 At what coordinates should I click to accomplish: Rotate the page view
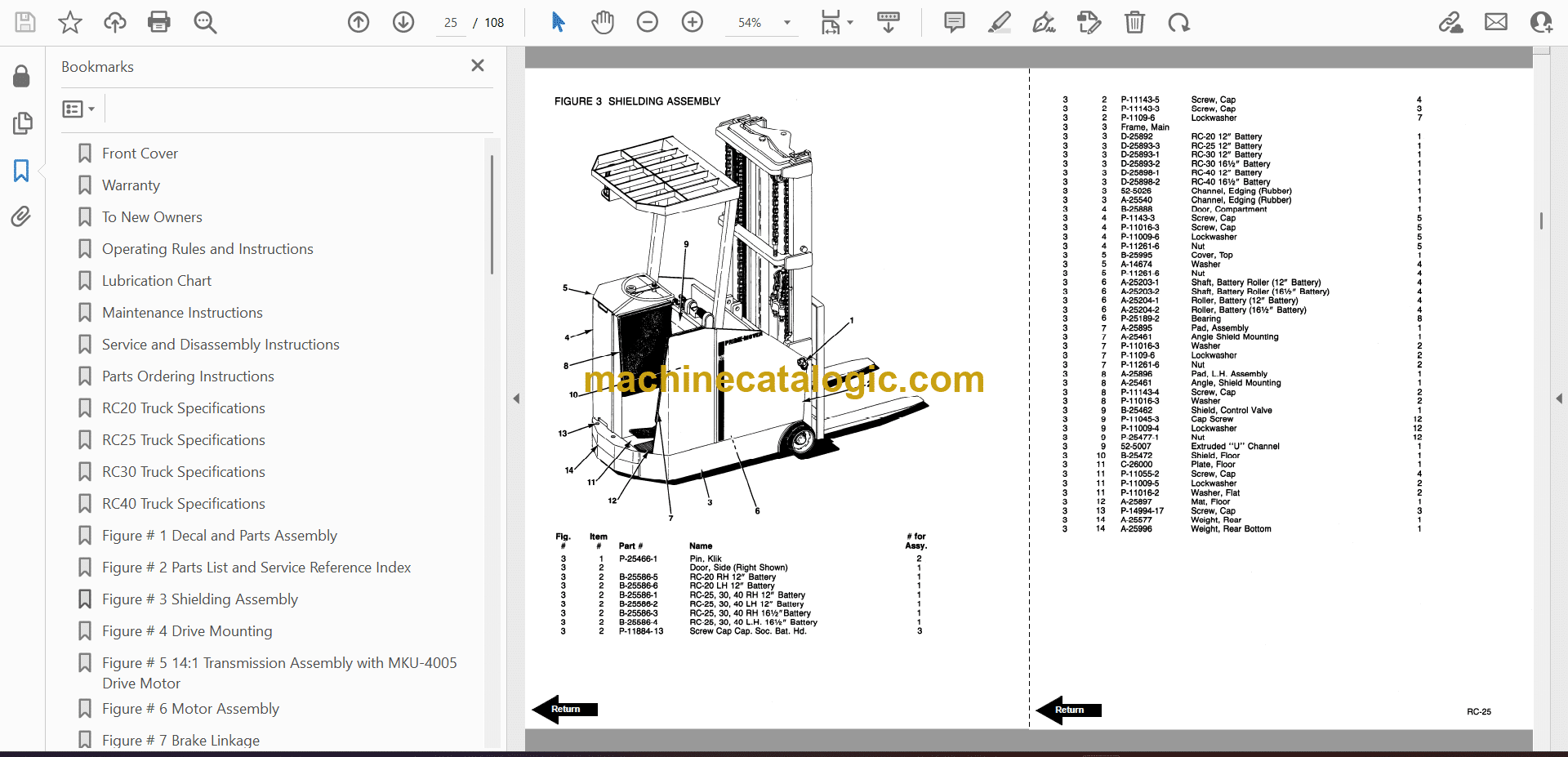tap(1178, 22)
